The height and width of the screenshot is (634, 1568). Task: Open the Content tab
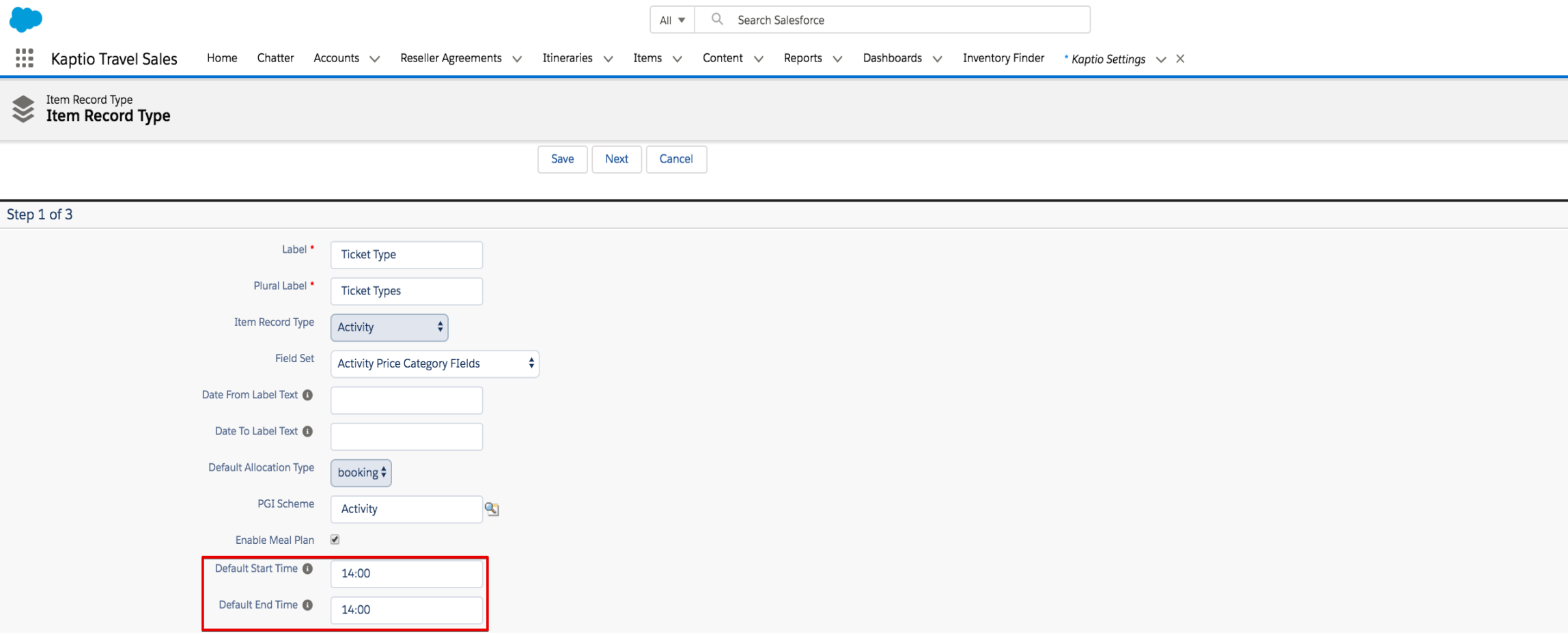click(x=723, y=58)
